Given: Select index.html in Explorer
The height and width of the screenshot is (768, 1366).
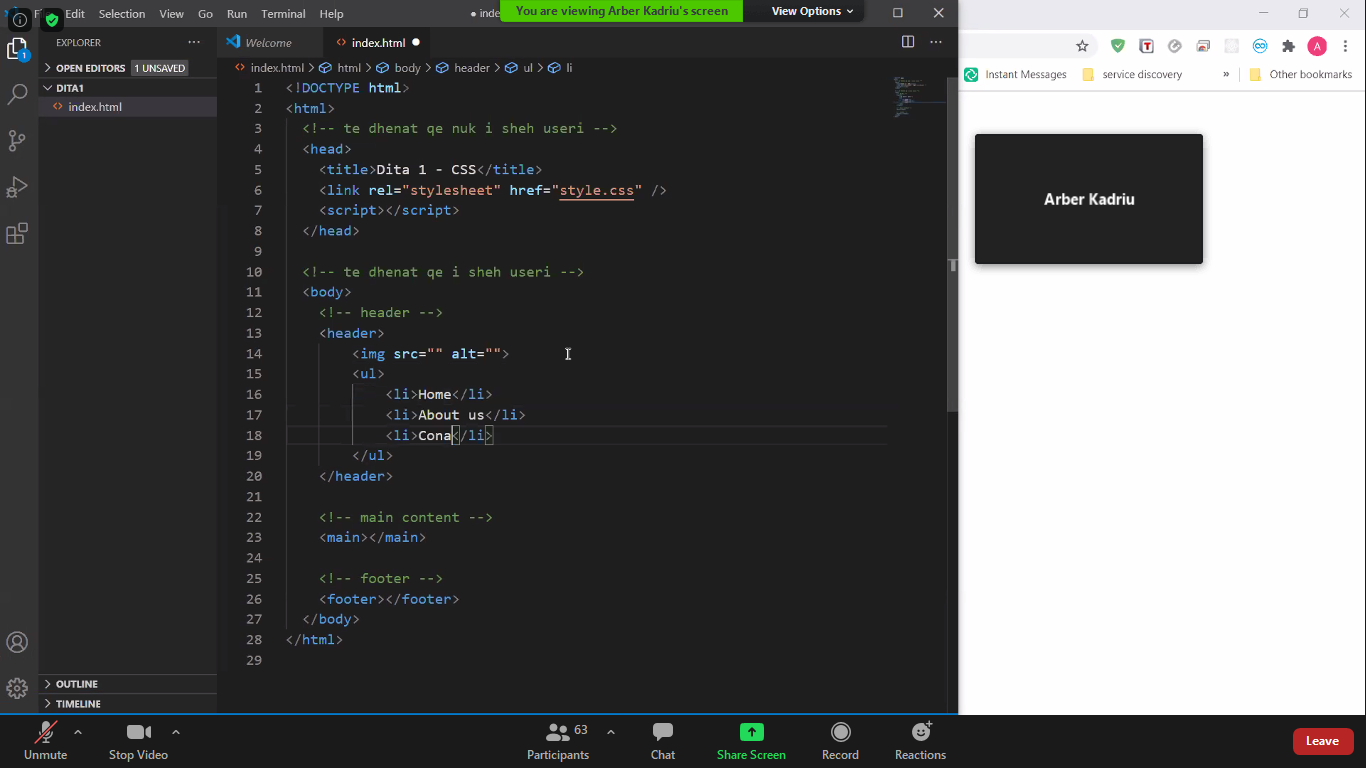Looking at the screenshot, I should (x=95, y=107).
